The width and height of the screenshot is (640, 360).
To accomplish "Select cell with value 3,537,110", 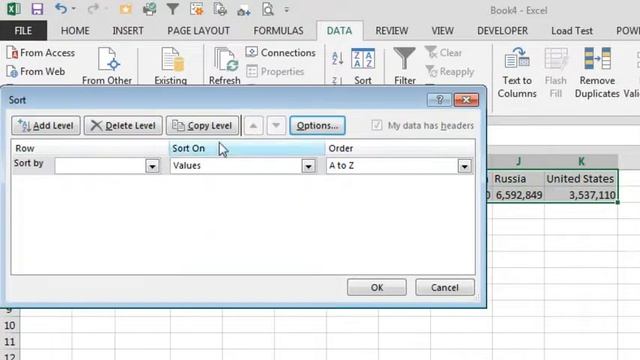I will [x=581, y=195].
